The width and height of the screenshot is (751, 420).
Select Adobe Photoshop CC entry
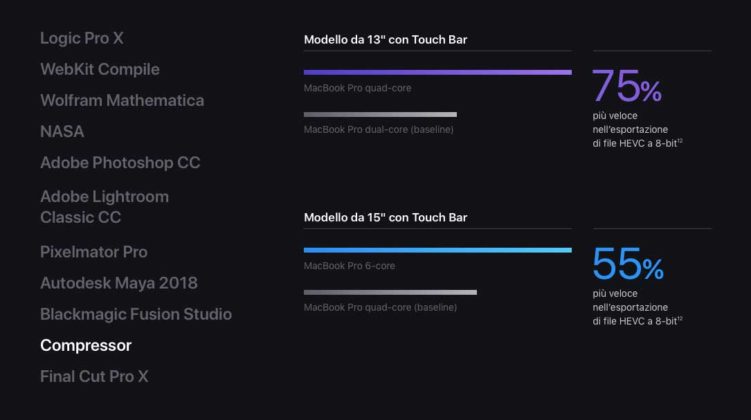(120, 162)
